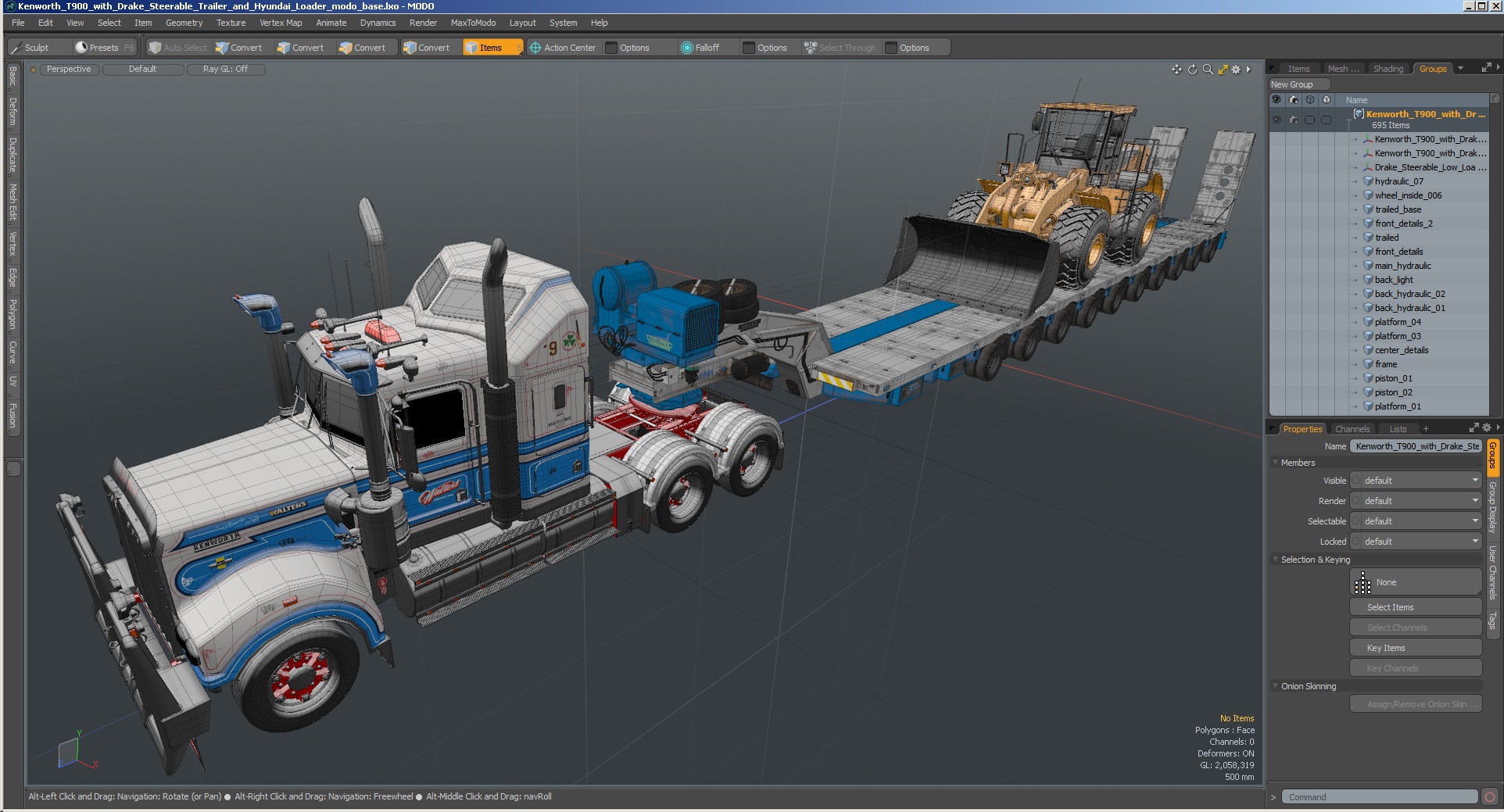Toggle visibility eye of Kenworth group

(1277, 120)
